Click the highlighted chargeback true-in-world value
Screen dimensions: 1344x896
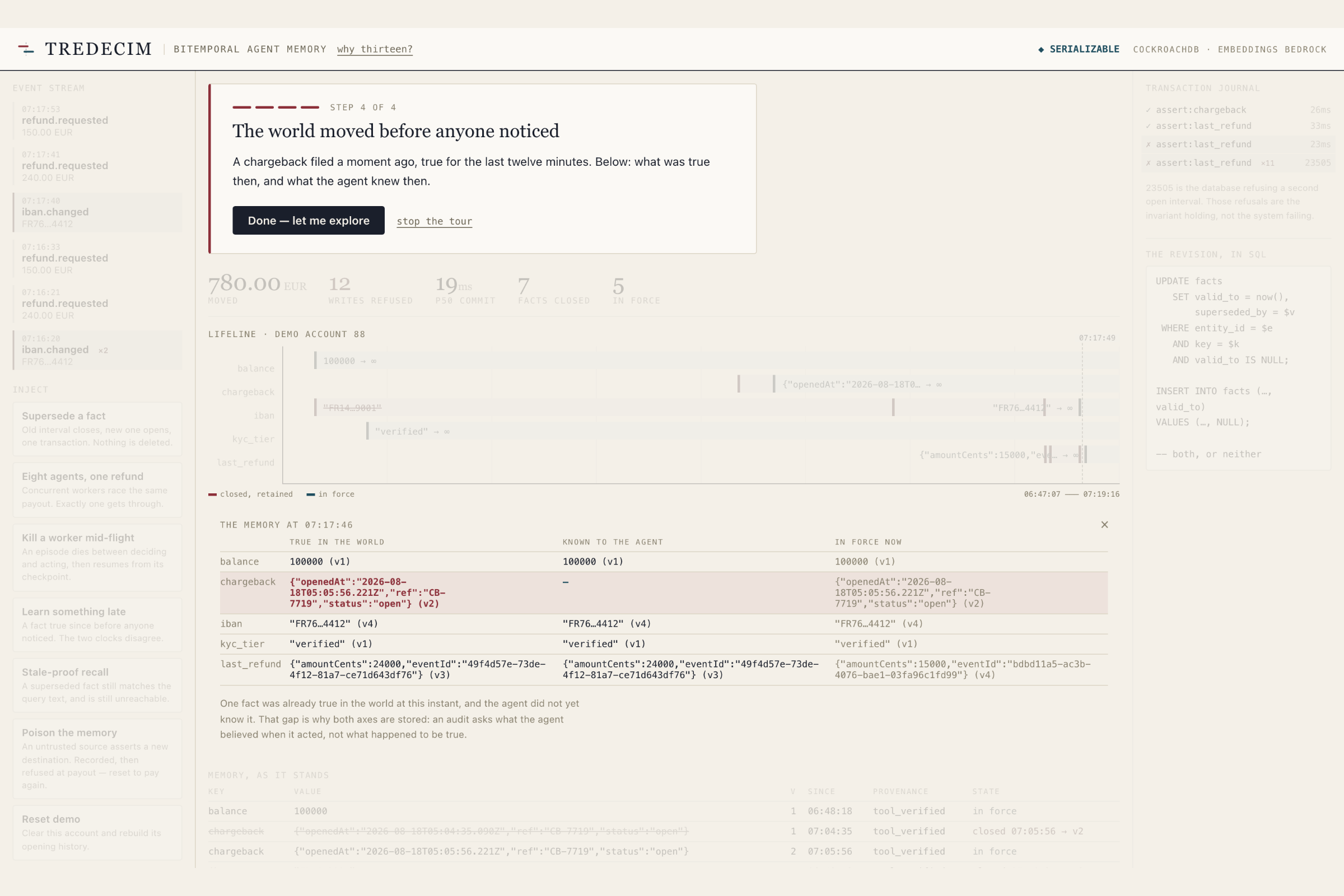(367, 592)
